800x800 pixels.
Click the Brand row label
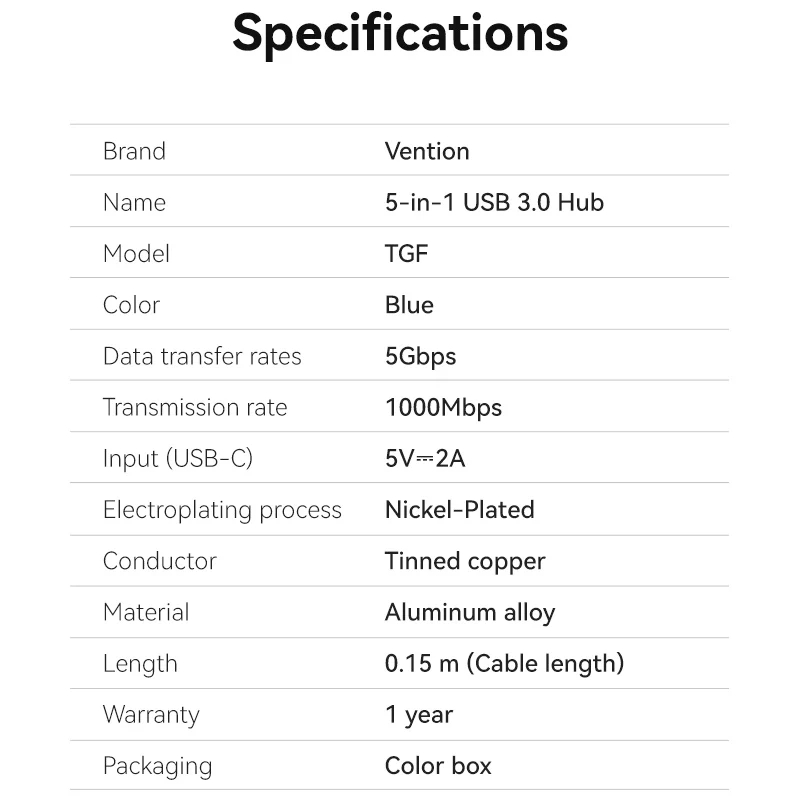coord(134,151)
